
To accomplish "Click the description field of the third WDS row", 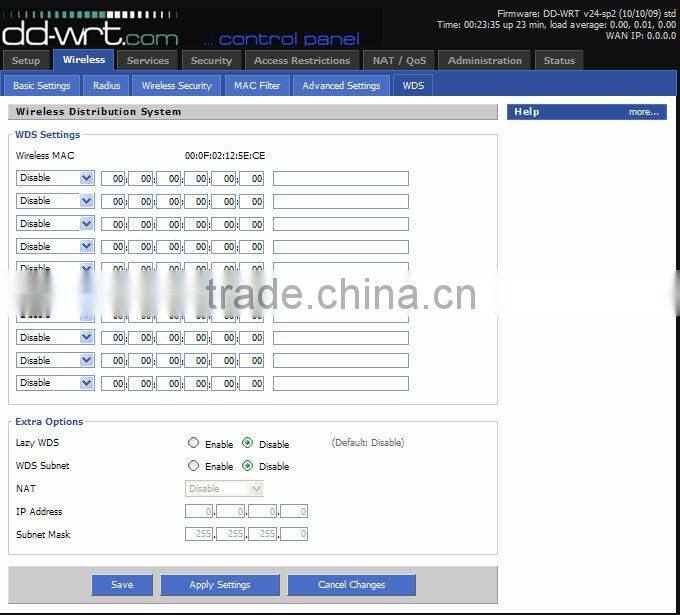I will [x=341, y=224].
